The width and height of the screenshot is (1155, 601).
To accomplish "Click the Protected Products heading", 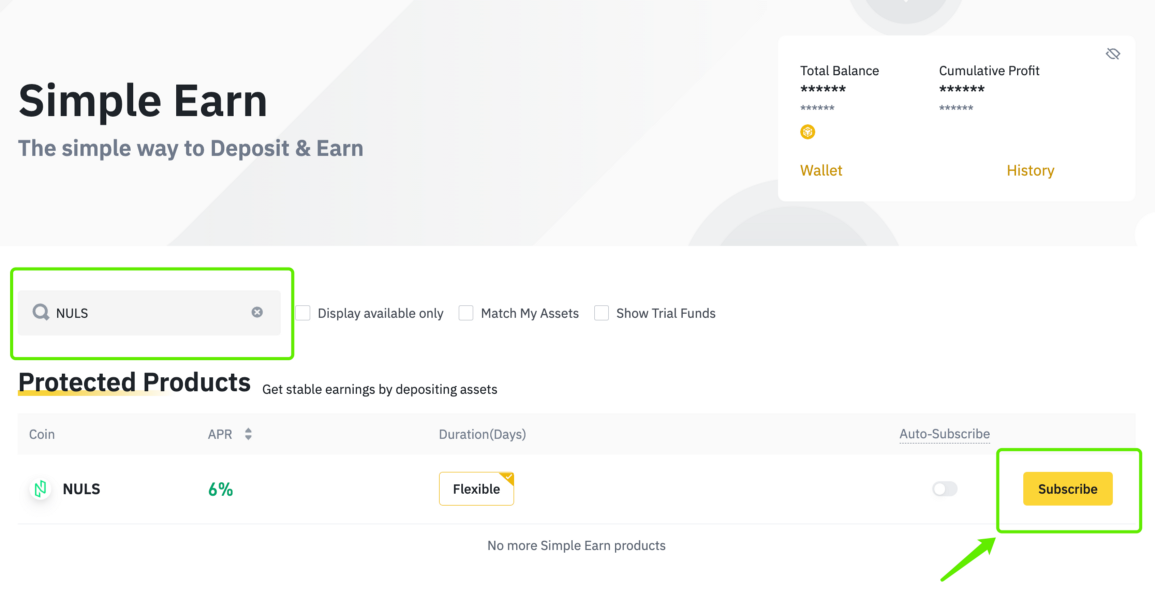I will pyautogui.click(x=134, y=382).
